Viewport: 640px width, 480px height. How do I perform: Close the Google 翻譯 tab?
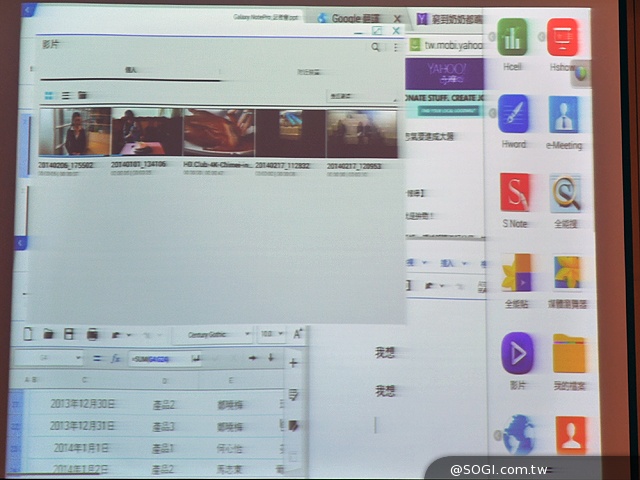pyautogui.click(x=397, y=19)
